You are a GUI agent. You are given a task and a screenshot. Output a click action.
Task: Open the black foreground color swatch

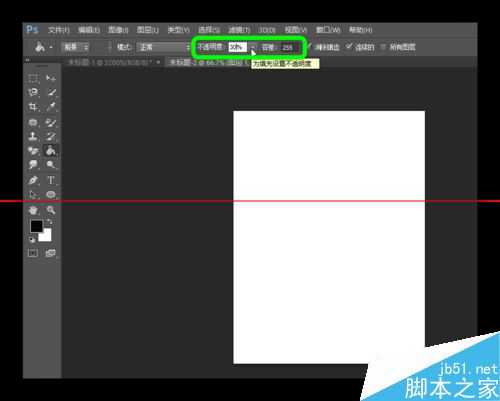36,226
